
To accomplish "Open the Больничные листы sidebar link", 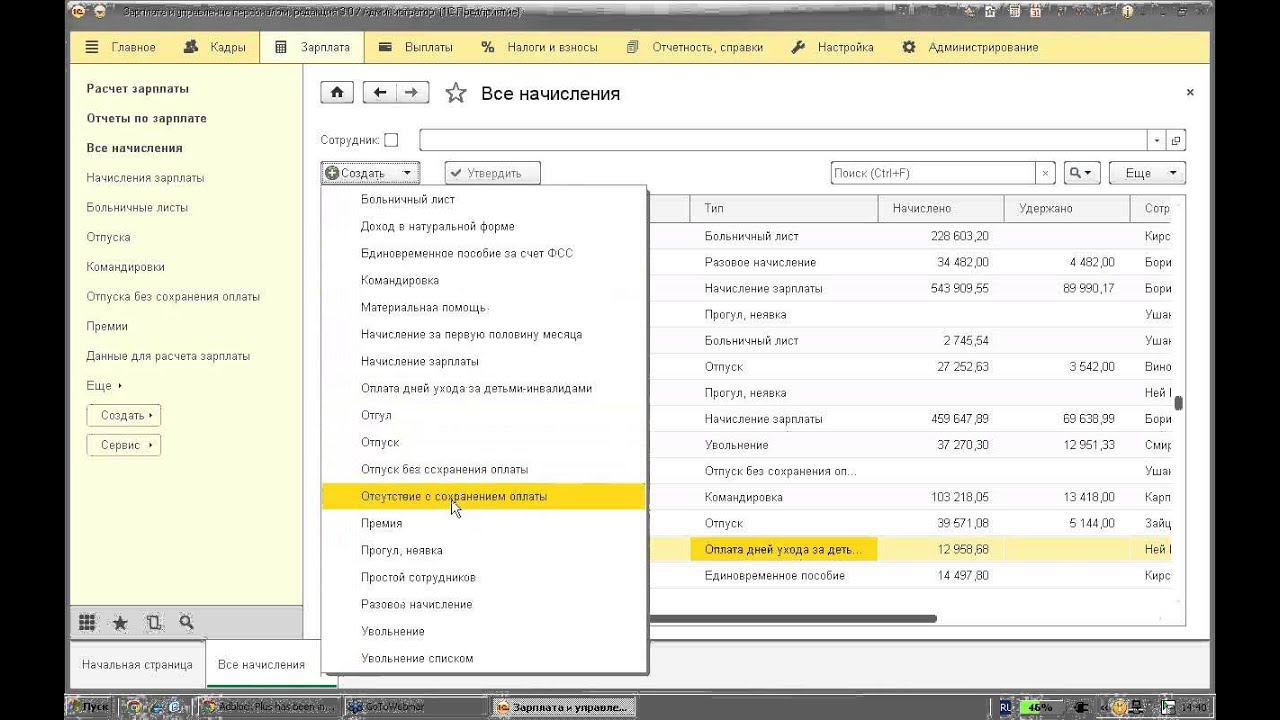I will (137, 208).
